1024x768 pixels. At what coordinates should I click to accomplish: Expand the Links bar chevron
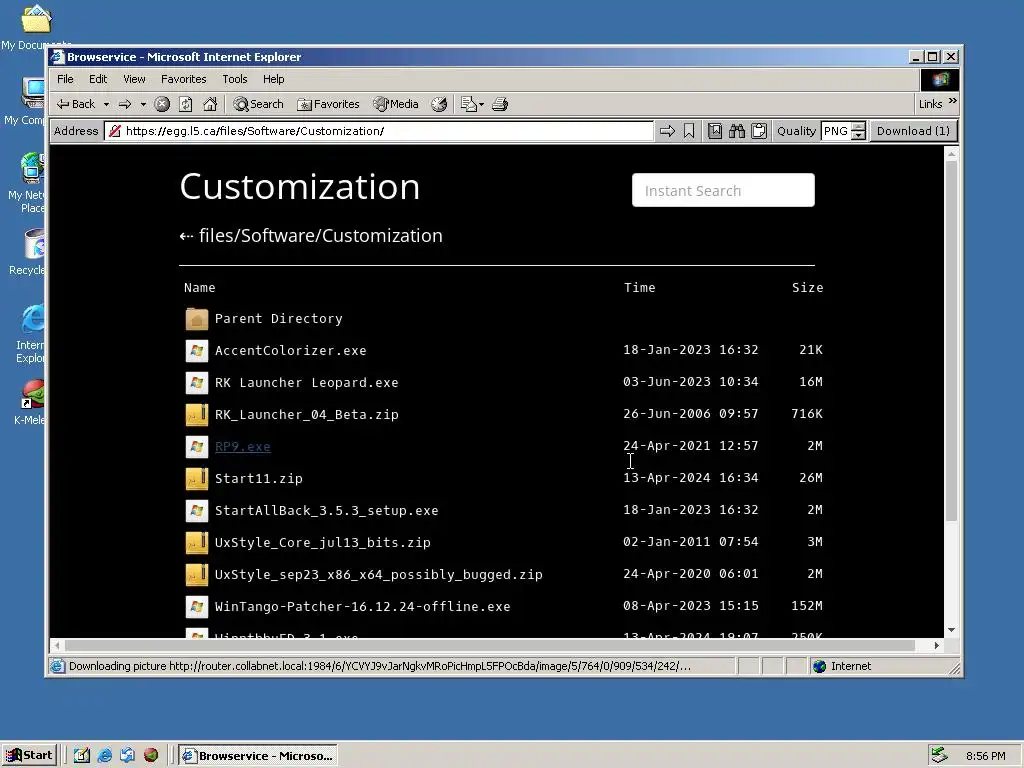click(953, 101)
